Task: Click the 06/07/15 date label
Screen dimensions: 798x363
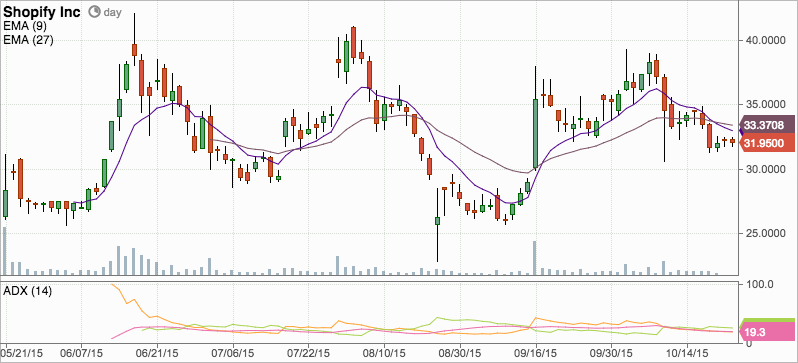Action: [x=80, y=352]
